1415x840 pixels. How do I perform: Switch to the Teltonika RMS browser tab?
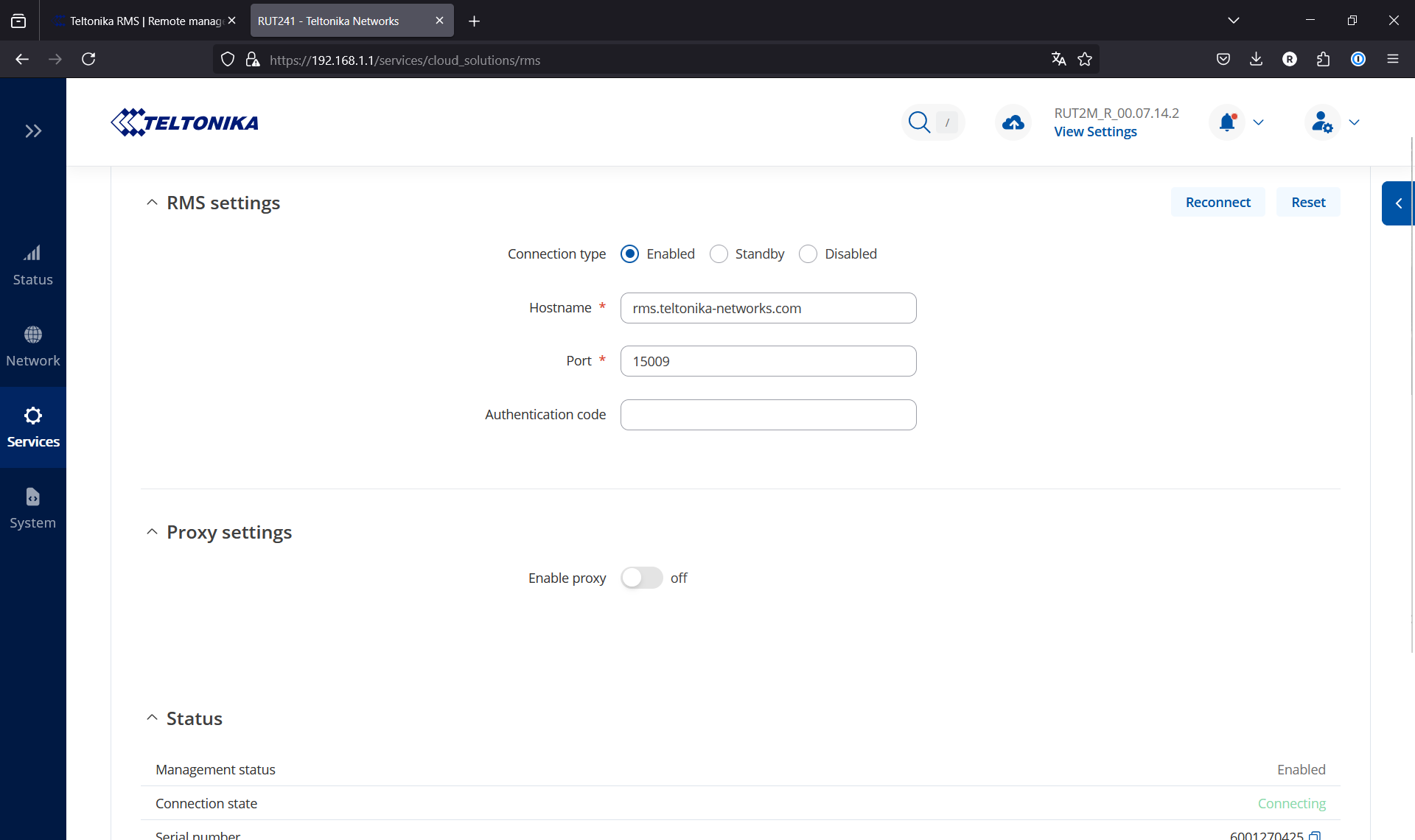pos(146,21)
